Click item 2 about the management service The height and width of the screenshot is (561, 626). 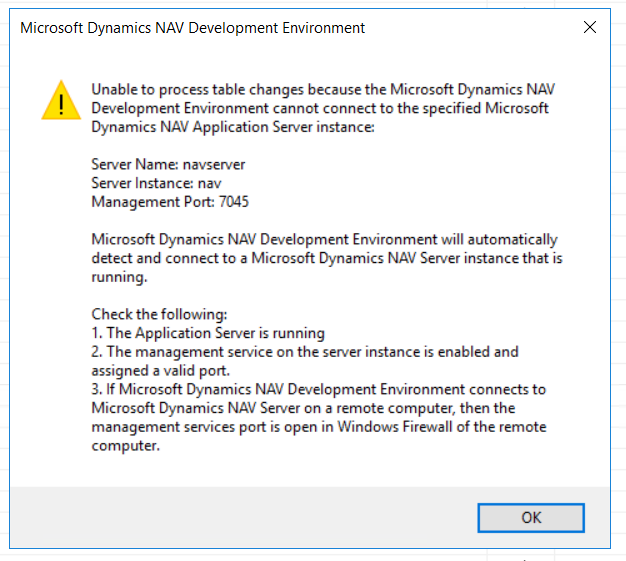[x=305, y=361]
